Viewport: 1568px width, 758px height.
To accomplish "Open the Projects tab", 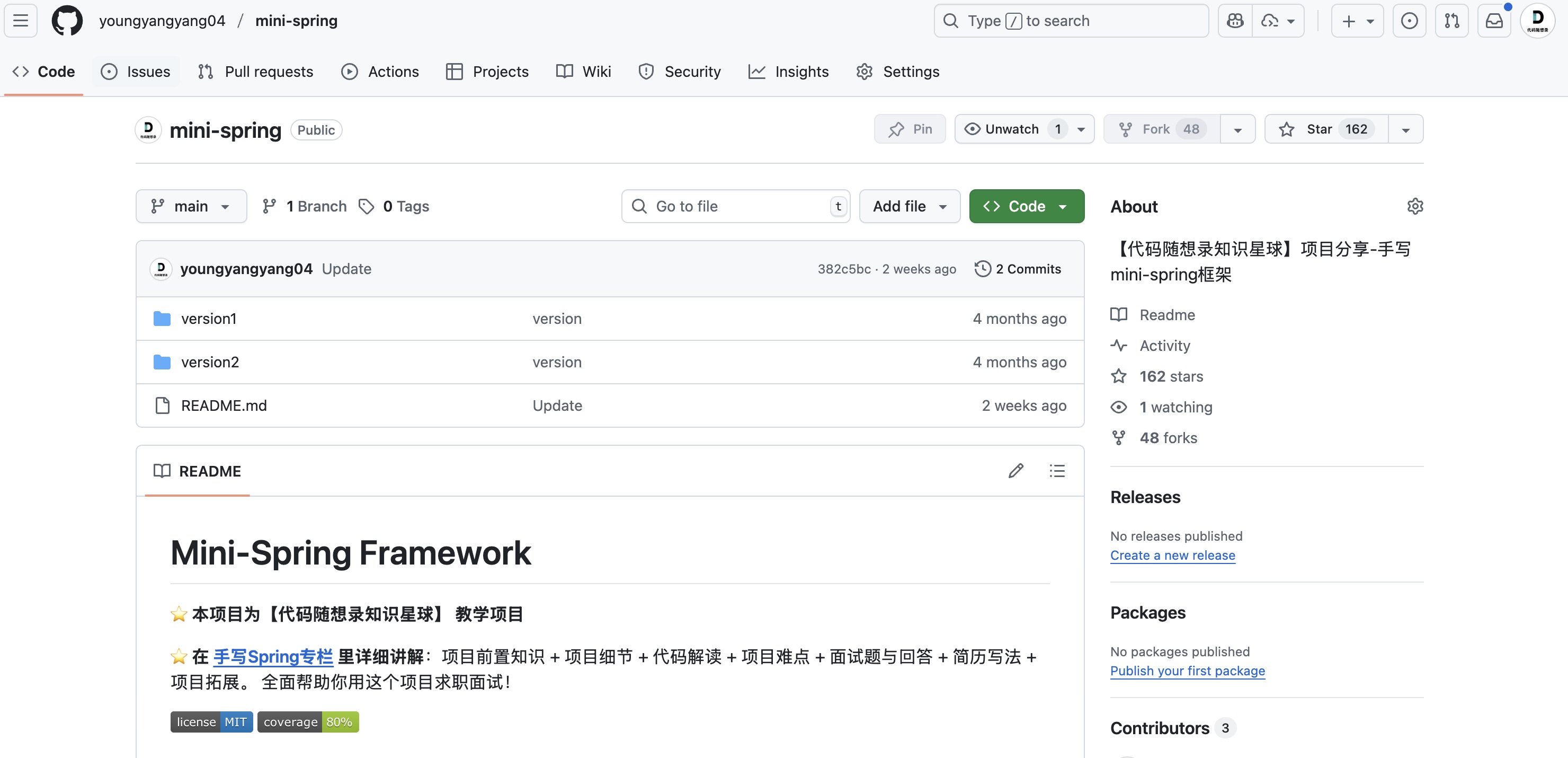I will (x=487, y=71).
